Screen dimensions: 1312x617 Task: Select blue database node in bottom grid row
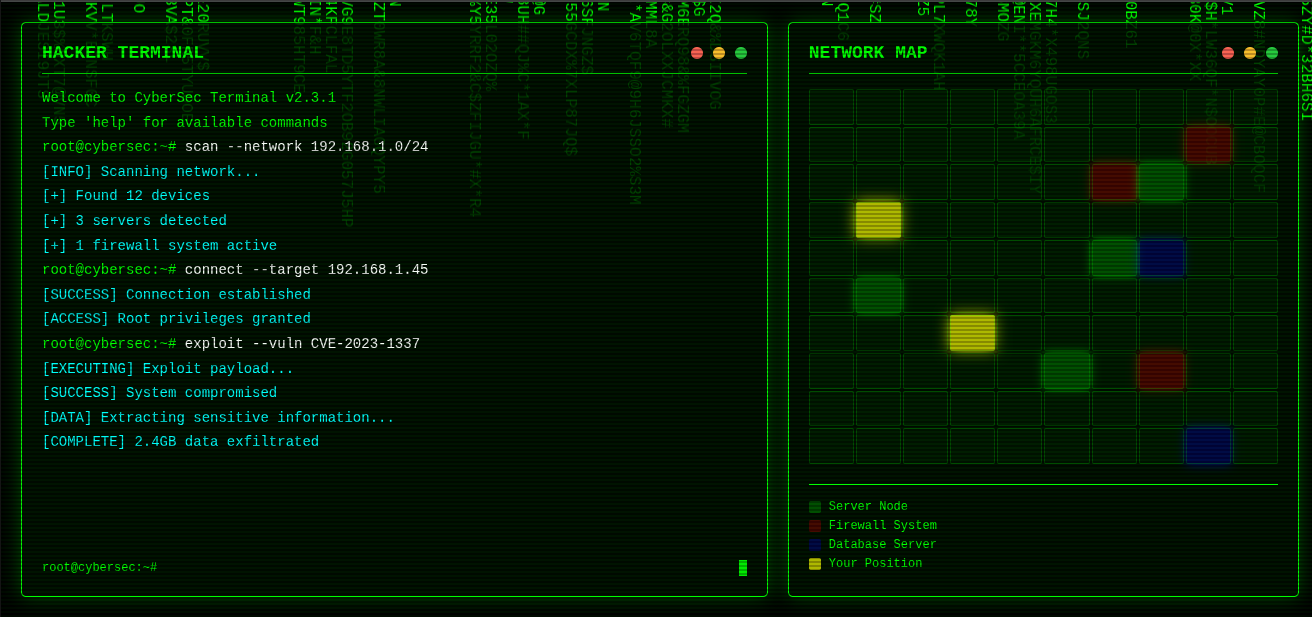click(x=1207, y=446)
